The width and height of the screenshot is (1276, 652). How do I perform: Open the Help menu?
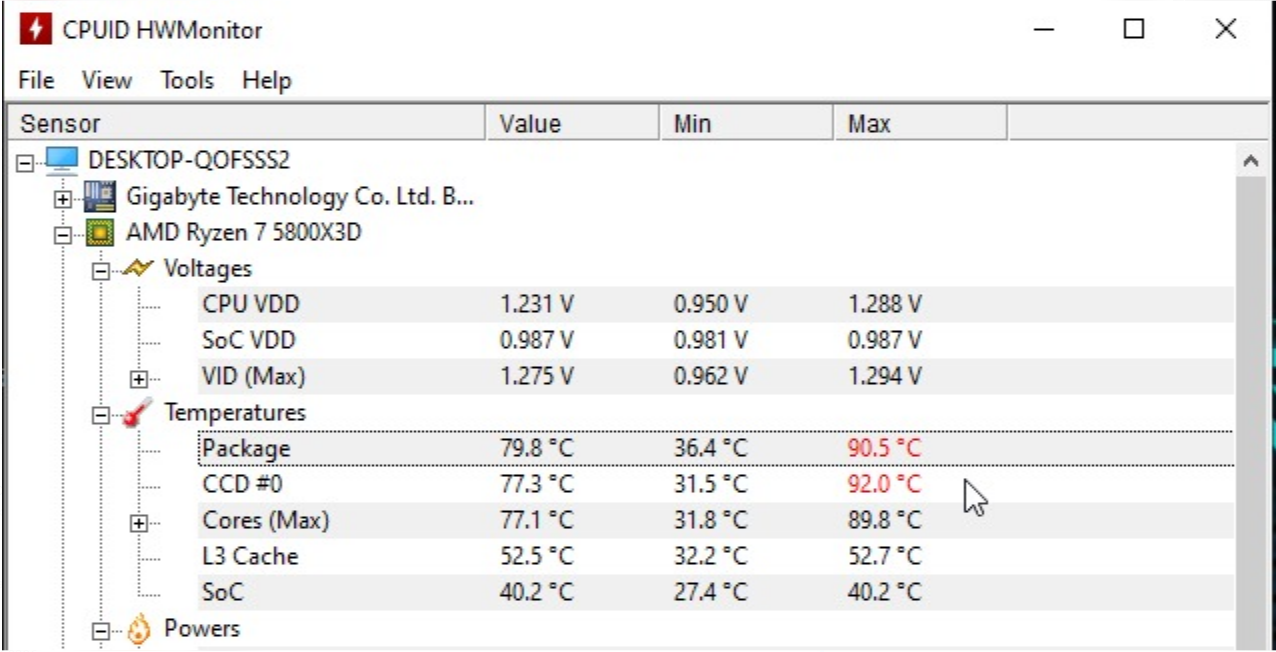(x=266, y=81)
